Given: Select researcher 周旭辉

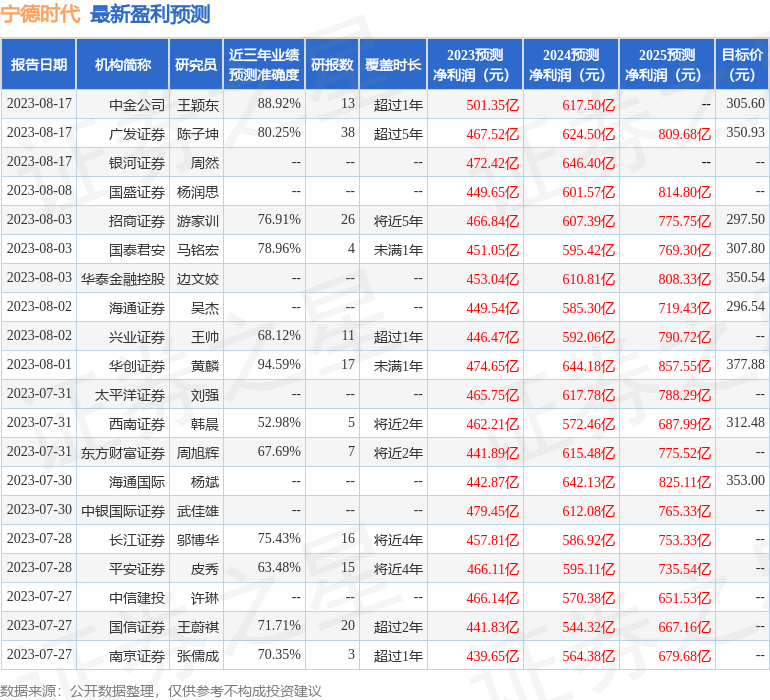Looking at the screenshot, I should pos(198,452).
